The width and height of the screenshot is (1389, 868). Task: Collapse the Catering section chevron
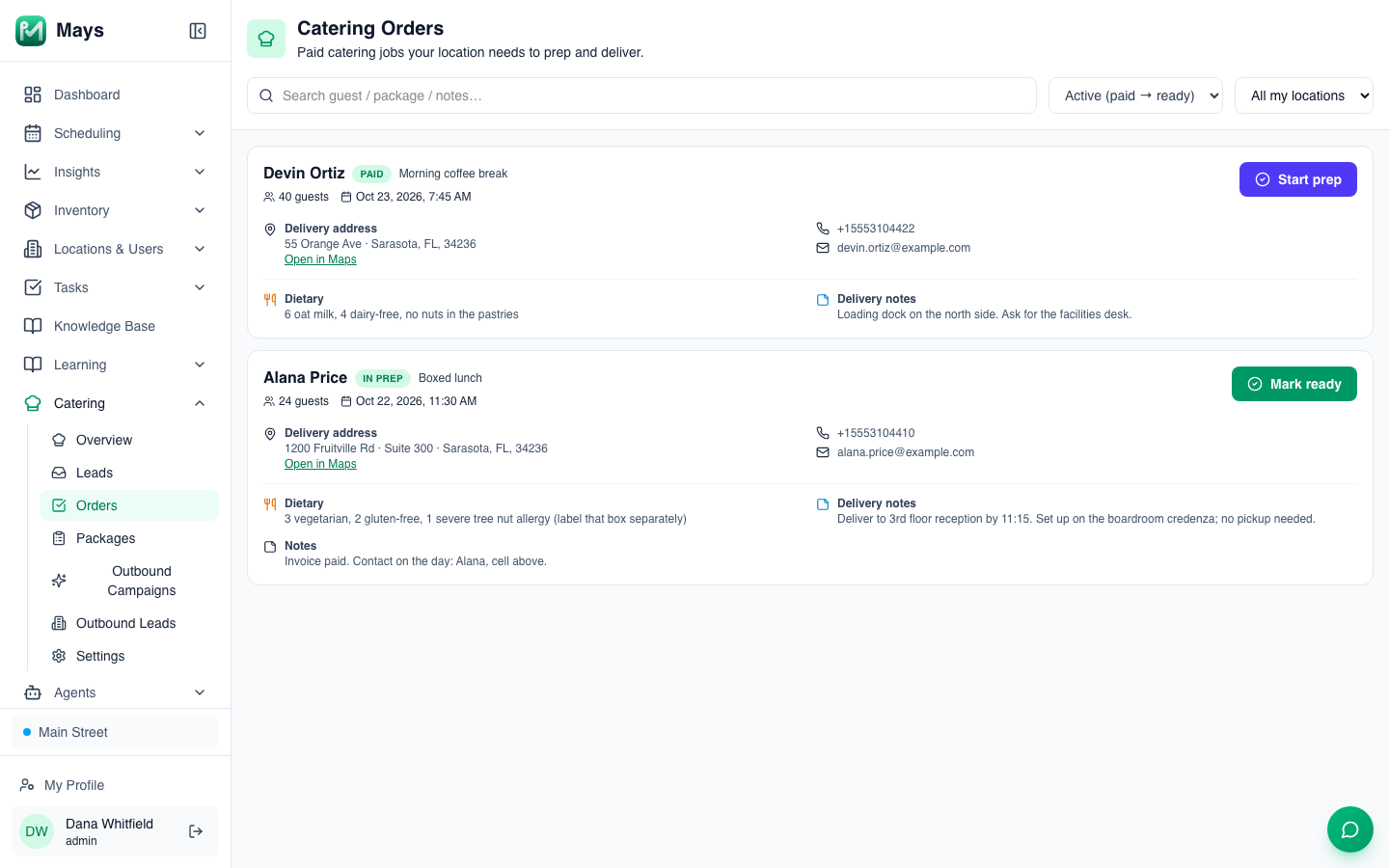200,403
